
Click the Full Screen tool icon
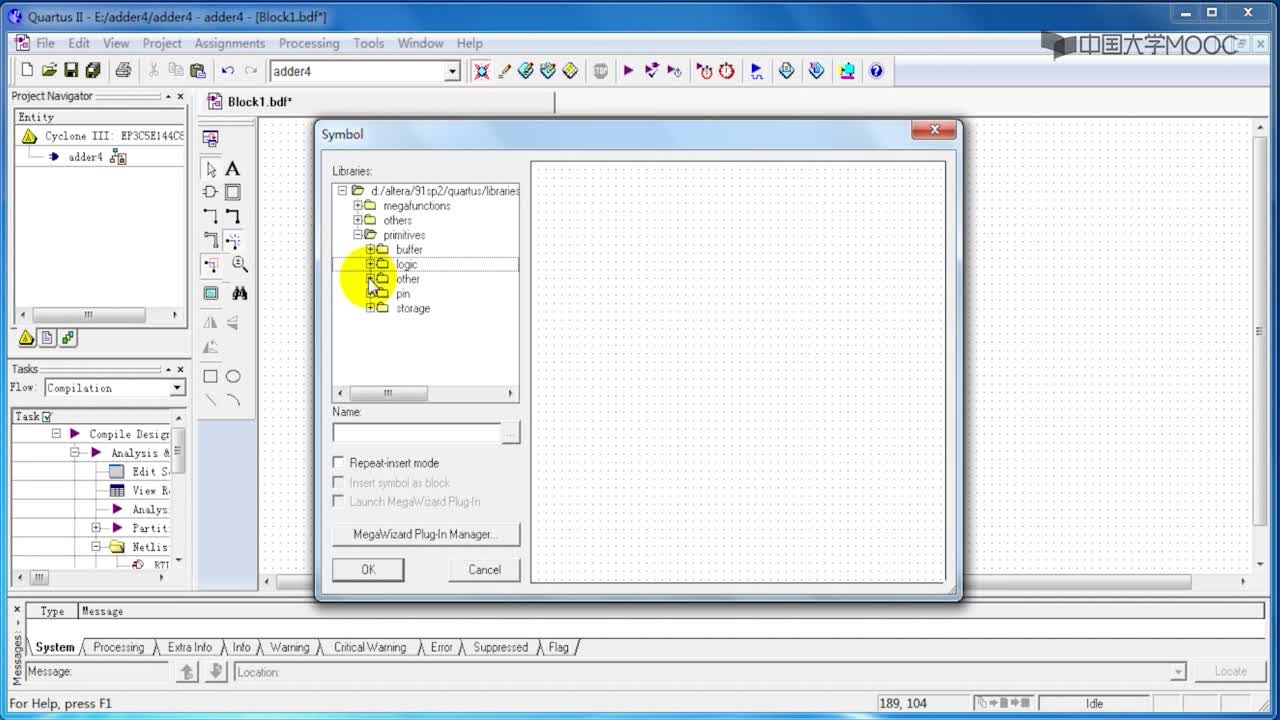coord(210,293)
